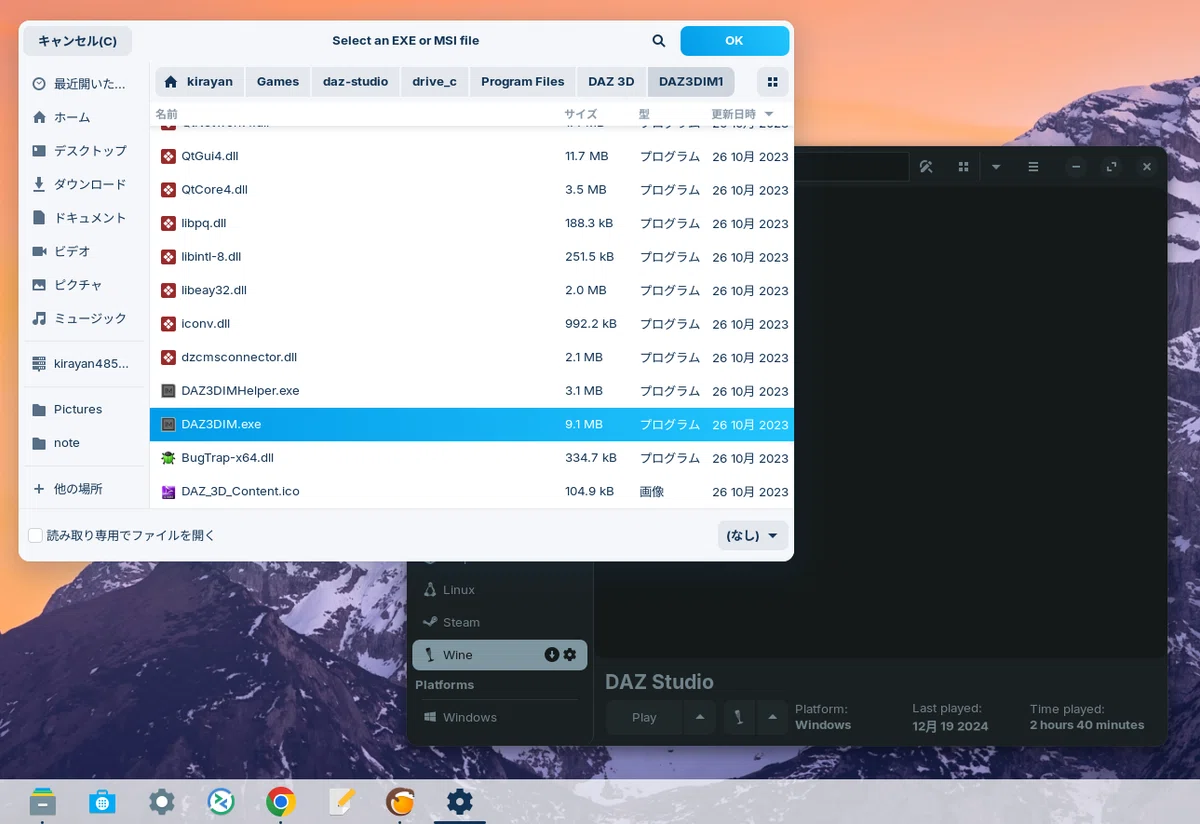This screenshot has width=1200, height=824.
Task: Open the (なし) file filter dropdown
Action: coord(752,536)
